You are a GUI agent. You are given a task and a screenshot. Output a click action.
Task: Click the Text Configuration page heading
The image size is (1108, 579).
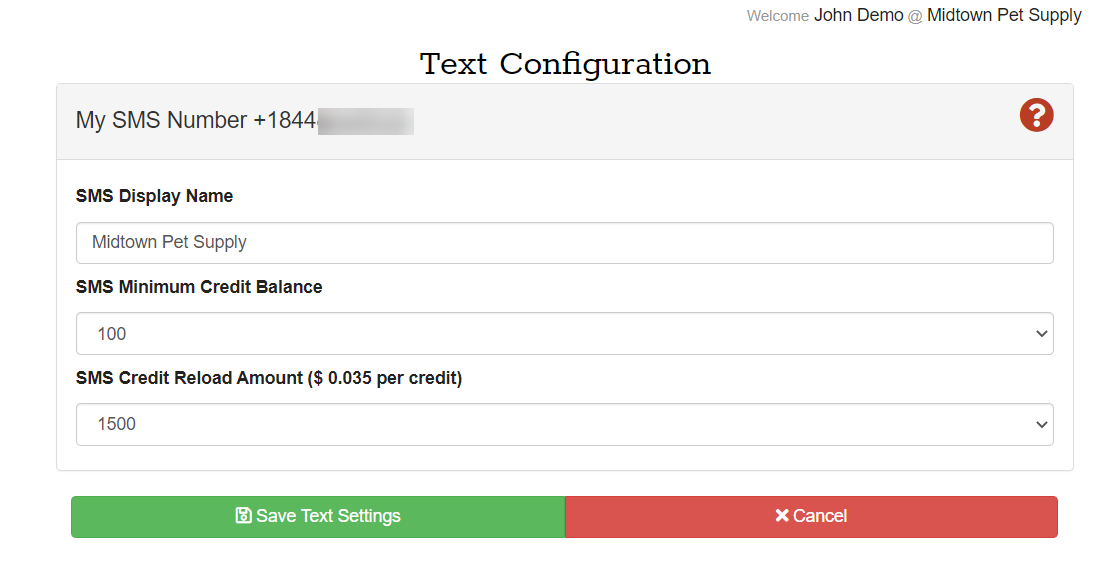pos(565,64)
